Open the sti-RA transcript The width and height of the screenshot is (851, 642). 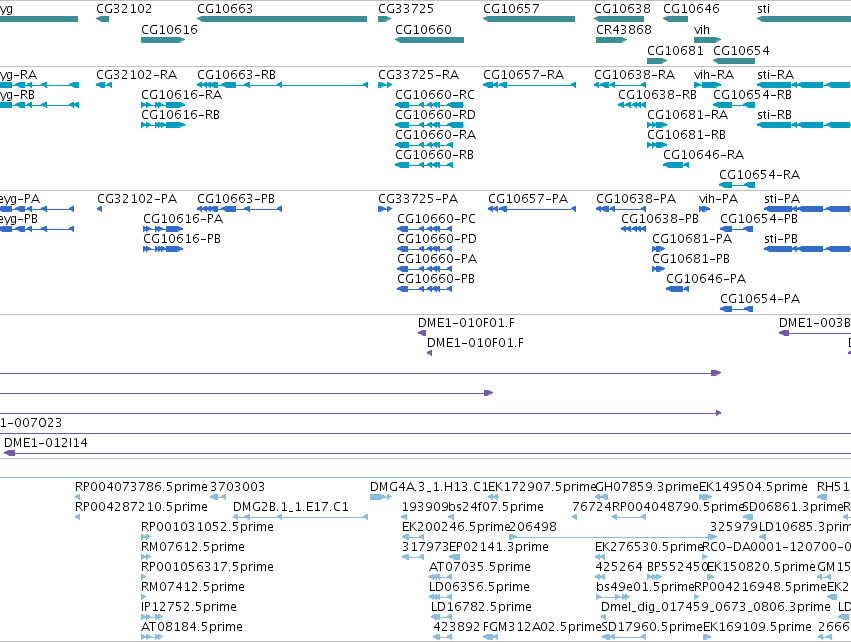click(804, 85)
